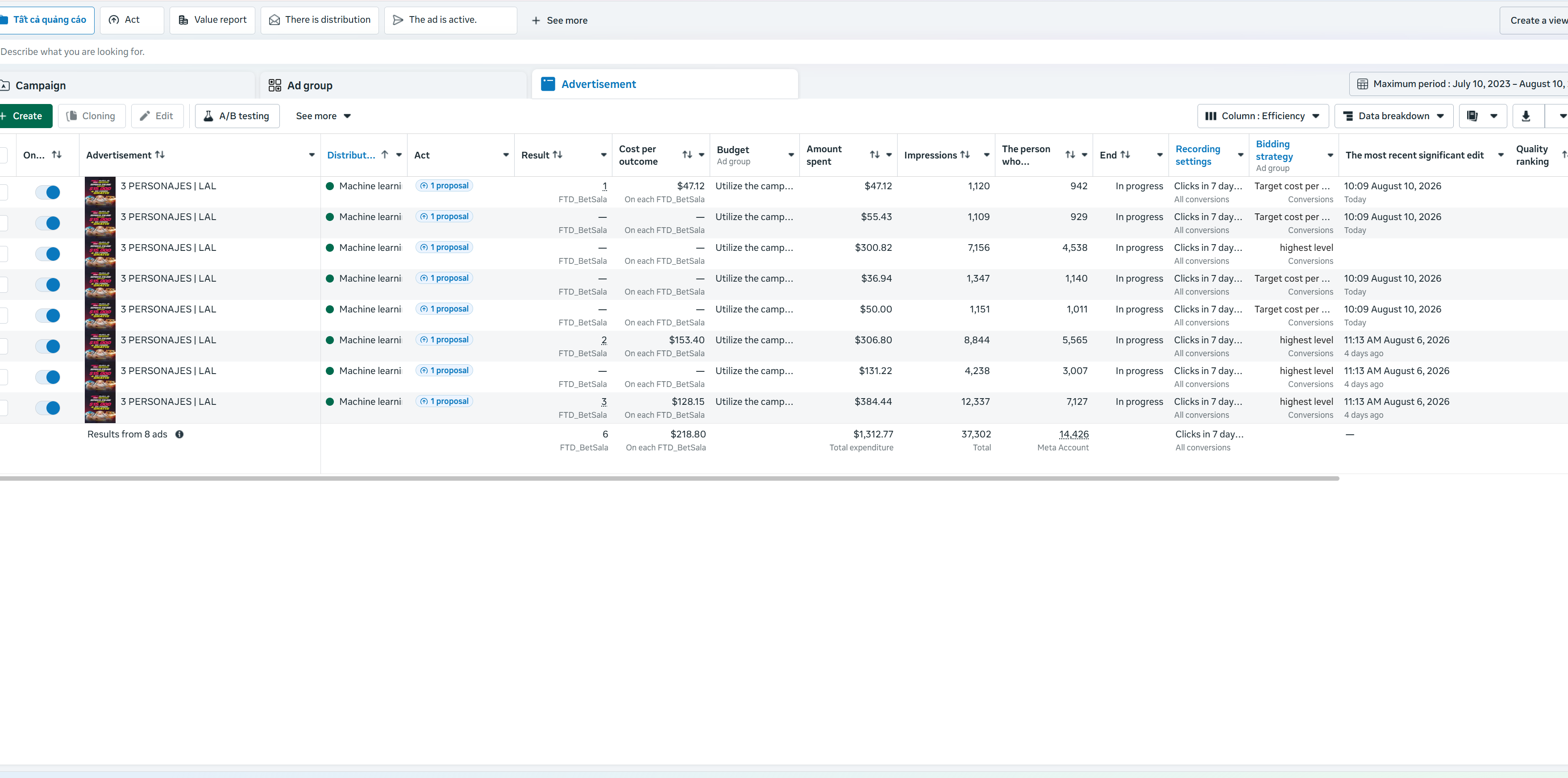Viewport: 1568px width, 778px height.
Task: Sort the Distribution column ascending arrow
Action: click(385, 154)
